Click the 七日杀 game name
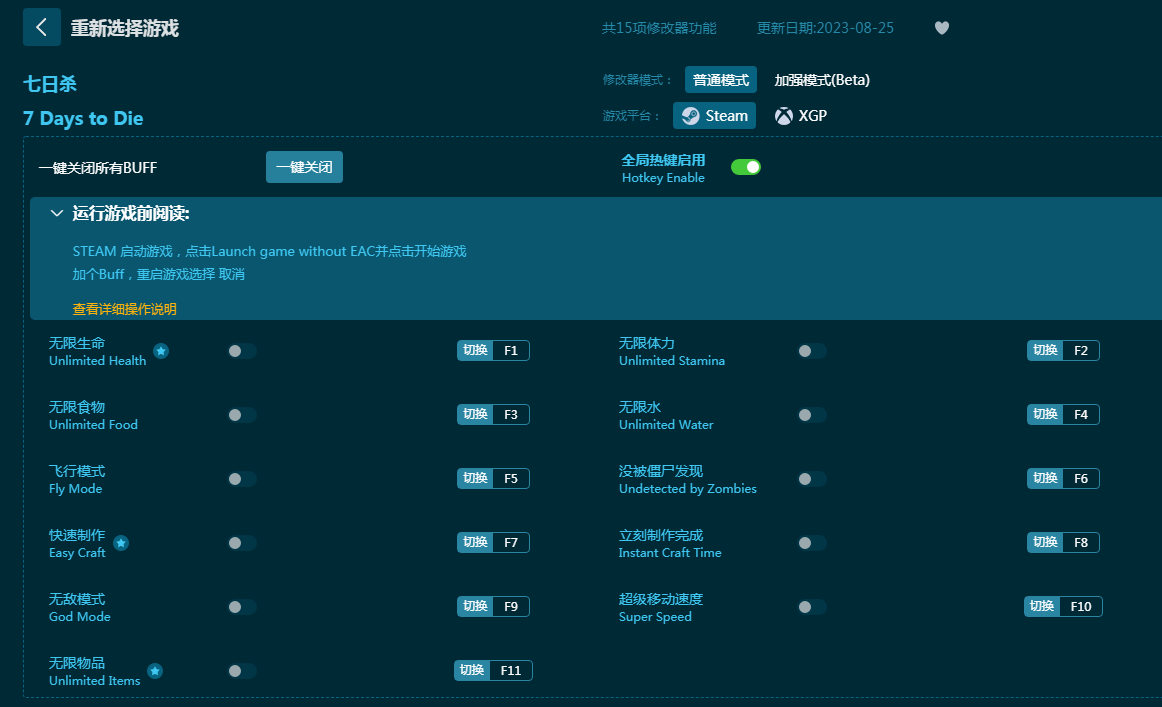 coord(50,84)
